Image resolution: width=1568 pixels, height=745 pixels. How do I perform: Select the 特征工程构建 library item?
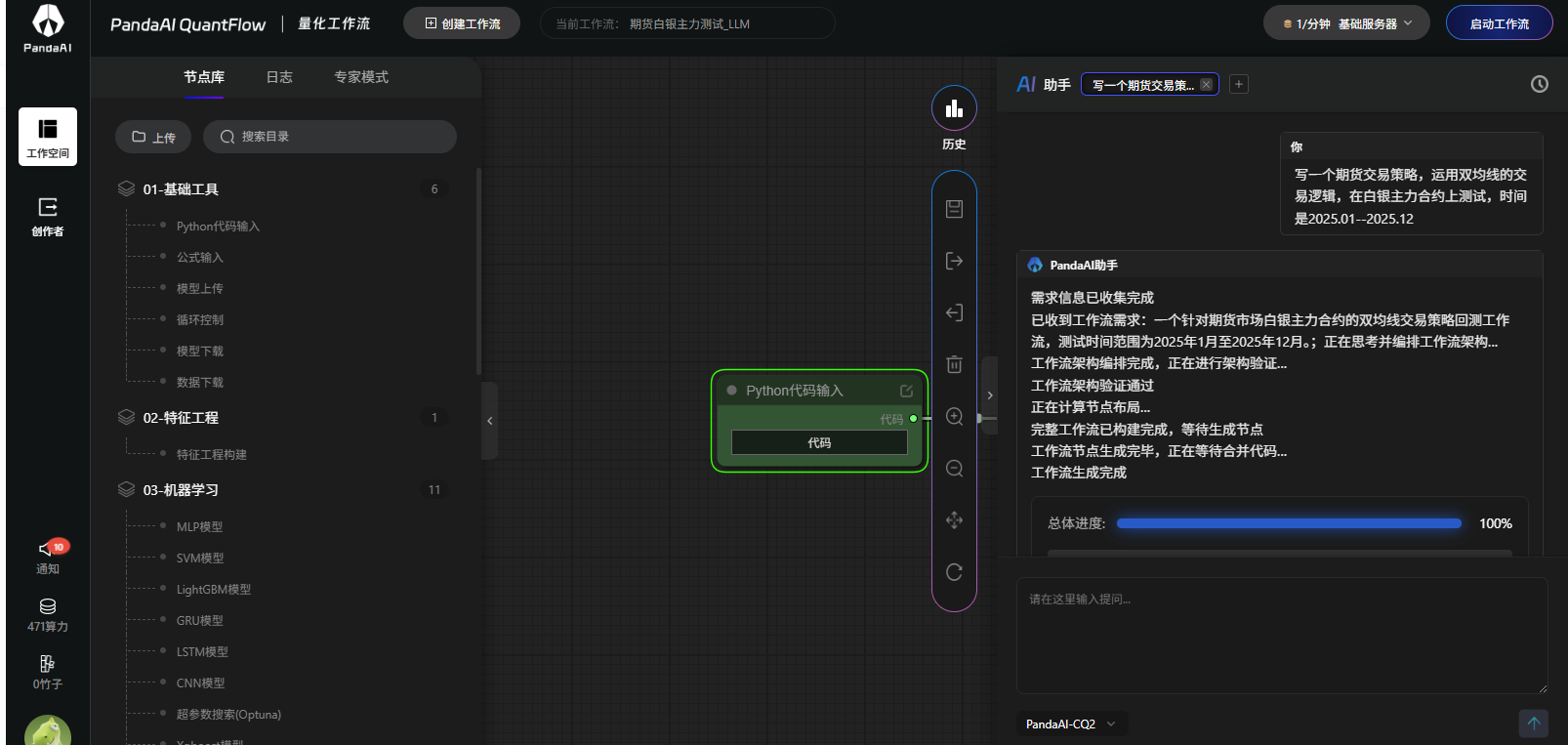point(212,455)
